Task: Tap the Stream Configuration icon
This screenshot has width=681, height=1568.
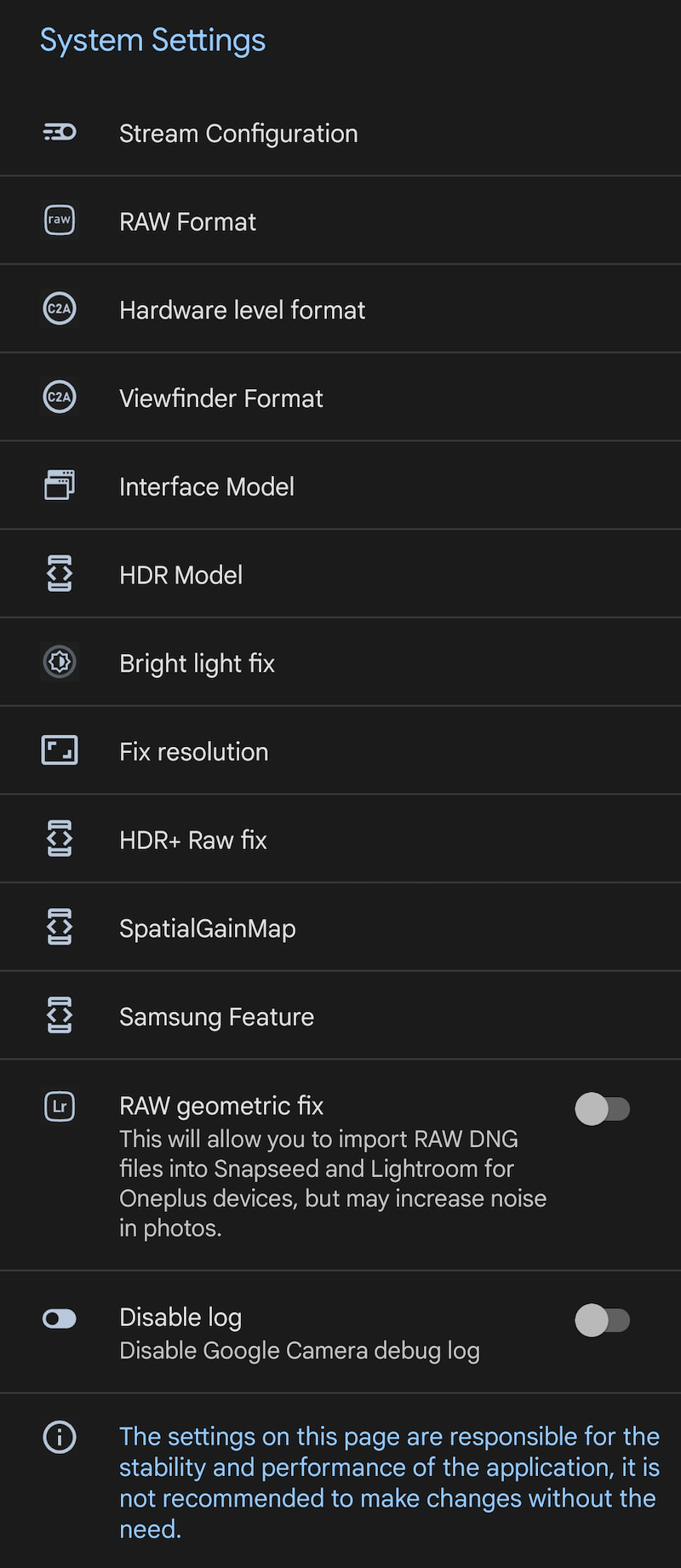Action: 60,132
